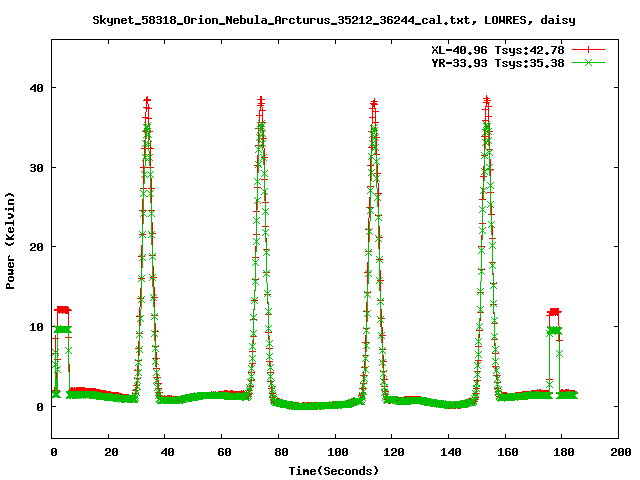The width and height of the screenshot is (640, 480).
Task: Click the 'Power (Kelvin)' y-axis label
Action: 10,241
